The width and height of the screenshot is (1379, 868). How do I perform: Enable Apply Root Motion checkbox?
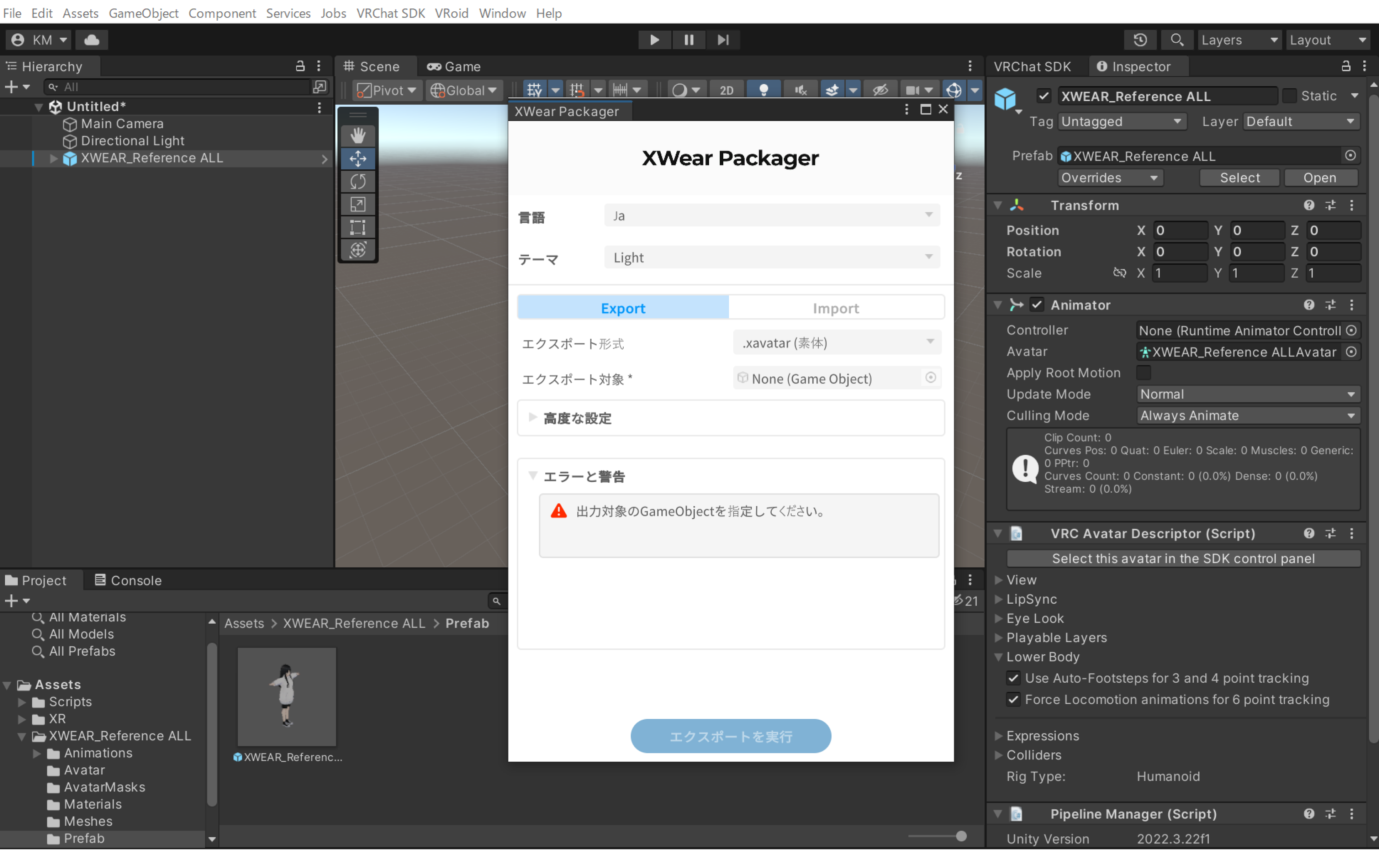(1143, 373)
